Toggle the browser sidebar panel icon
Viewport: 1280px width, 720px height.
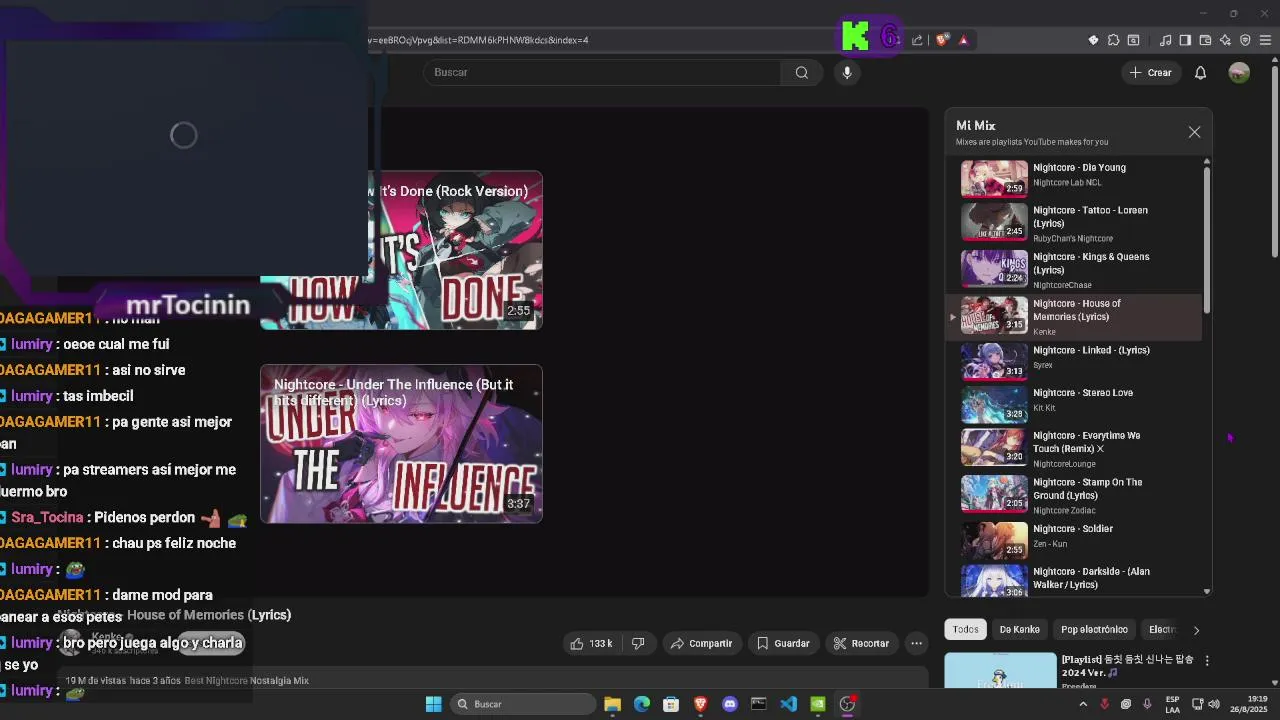pos(1185,40)
